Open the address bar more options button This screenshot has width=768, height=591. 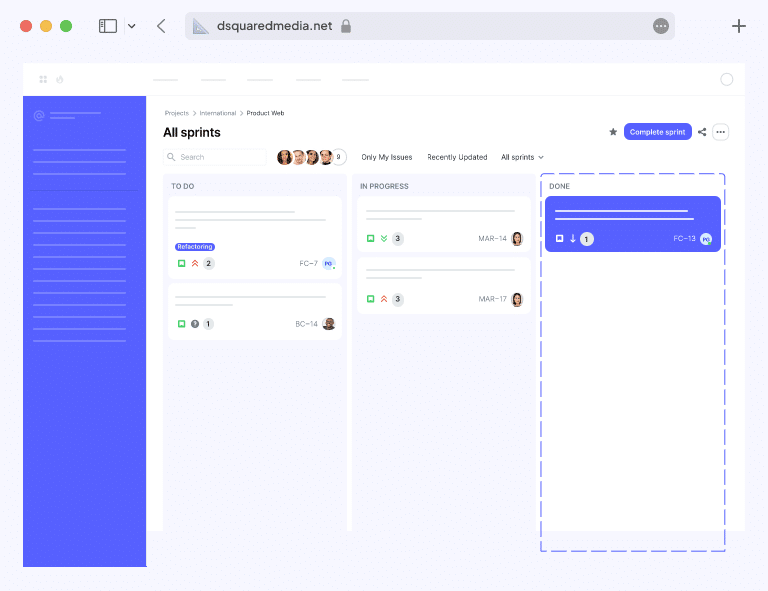click(x=661, y=26)
